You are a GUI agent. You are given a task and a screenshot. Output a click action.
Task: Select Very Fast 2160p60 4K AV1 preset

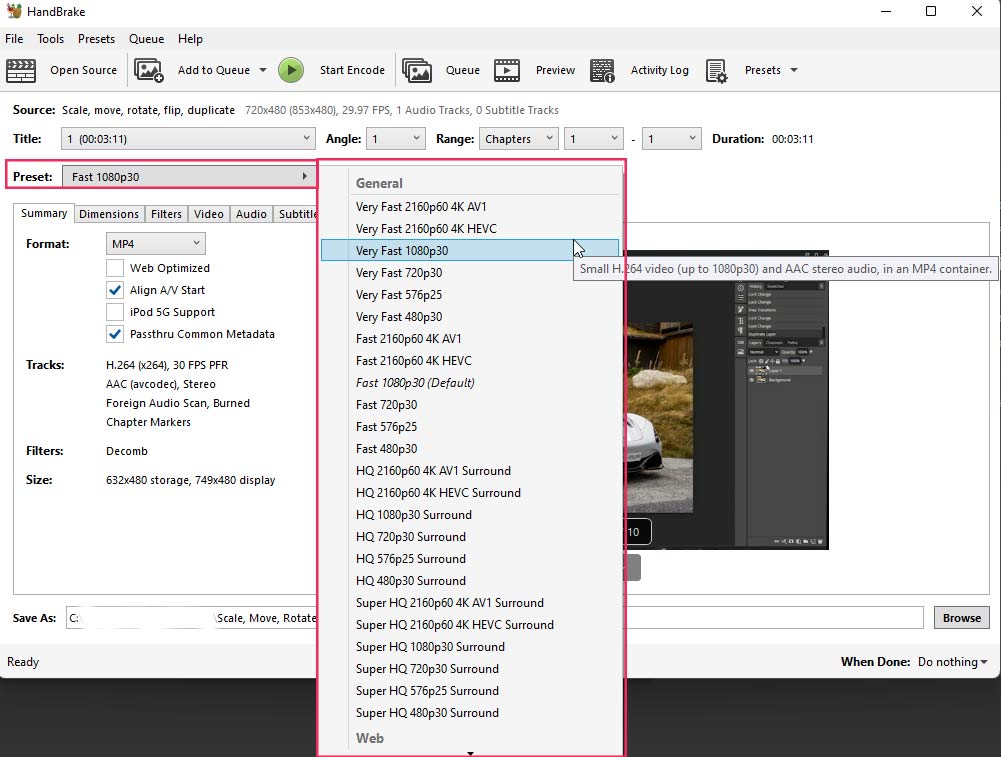point(470,207)
